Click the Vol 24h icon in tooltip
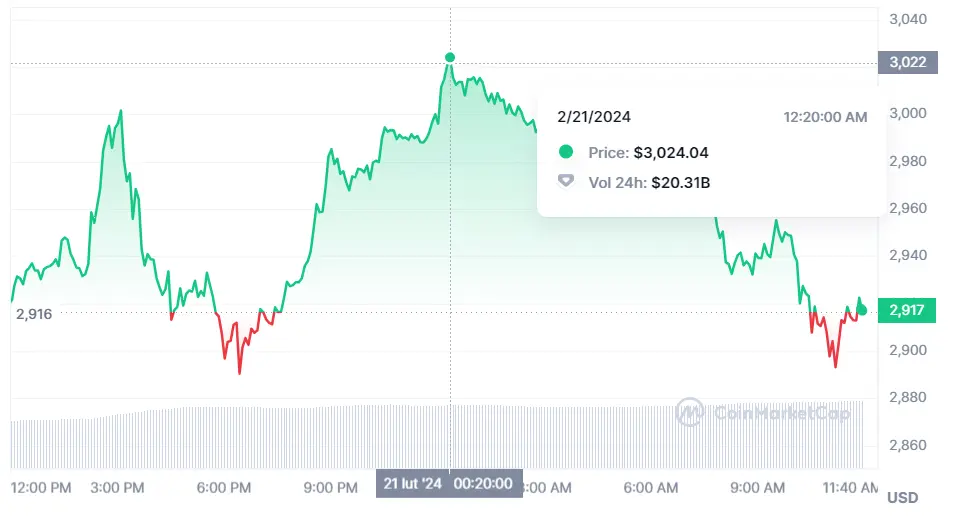 566,183
